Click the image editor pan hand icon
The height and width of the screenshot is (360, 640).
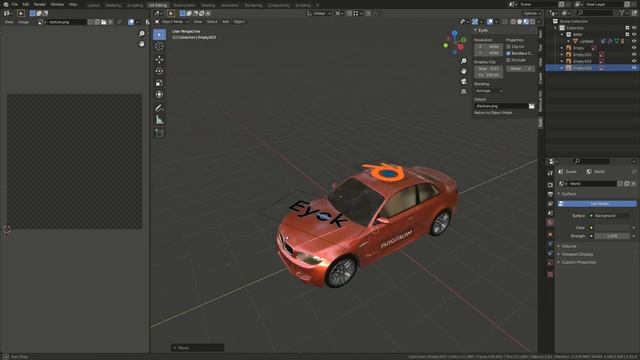pyautogui.click(x=142, y=44)
